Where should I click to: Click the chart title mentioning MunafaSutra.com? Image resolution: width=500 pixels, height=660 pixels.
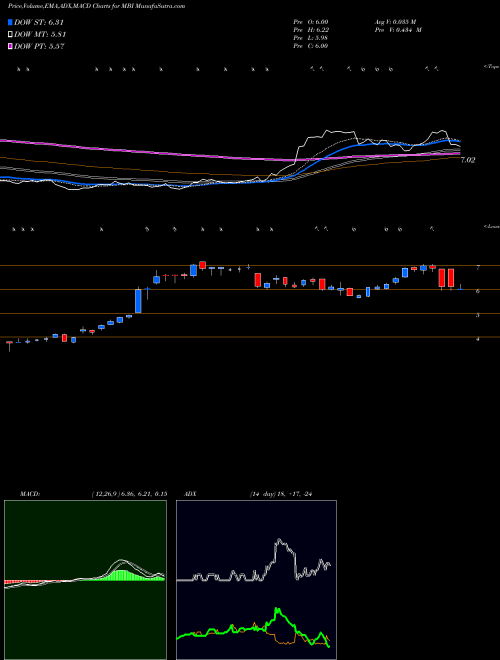click(x=96, y=7)
